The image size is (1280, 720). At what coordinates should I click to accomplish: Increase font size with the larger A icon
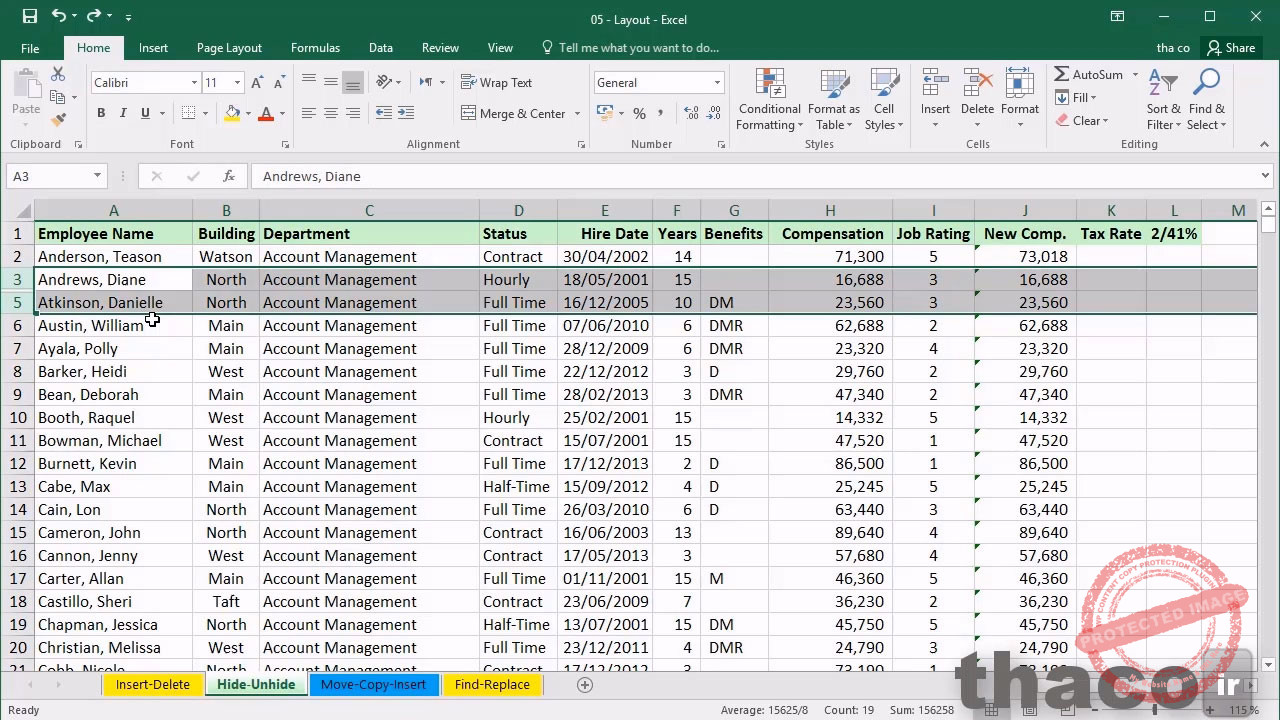pos(257,83)
